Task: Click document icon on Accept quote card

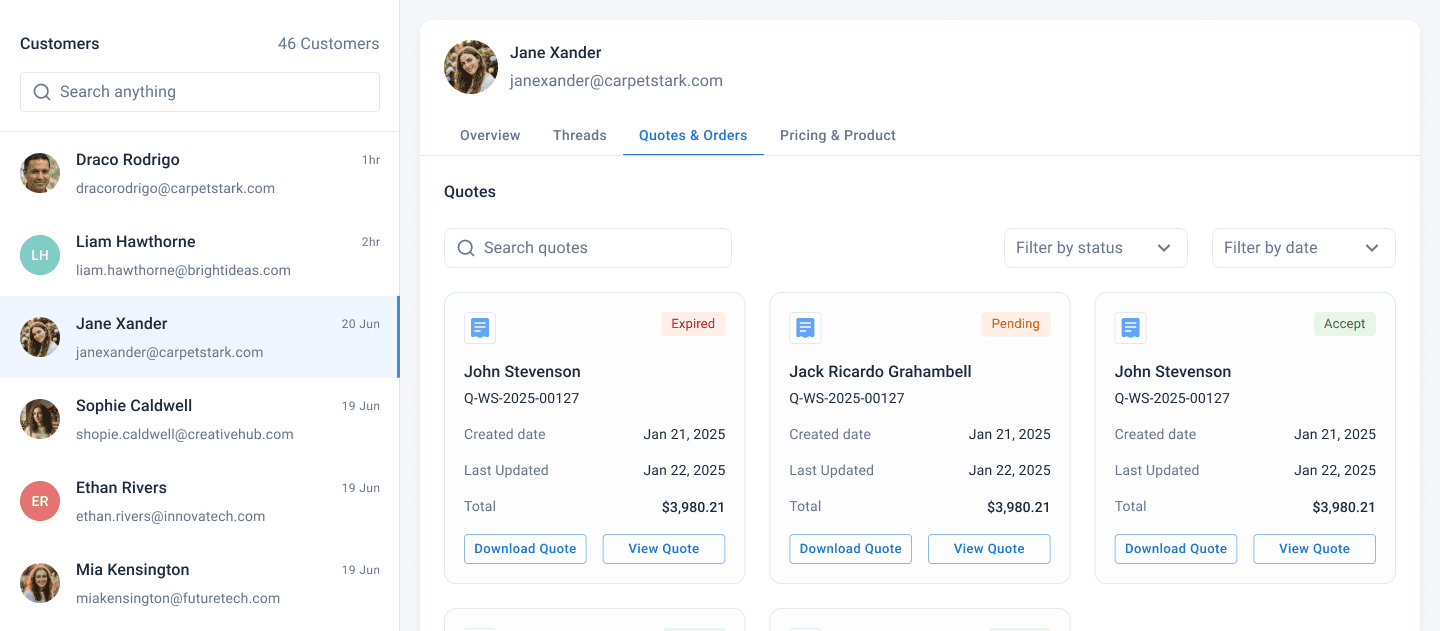Action: pyautogui.click(x=1131, y=327)
